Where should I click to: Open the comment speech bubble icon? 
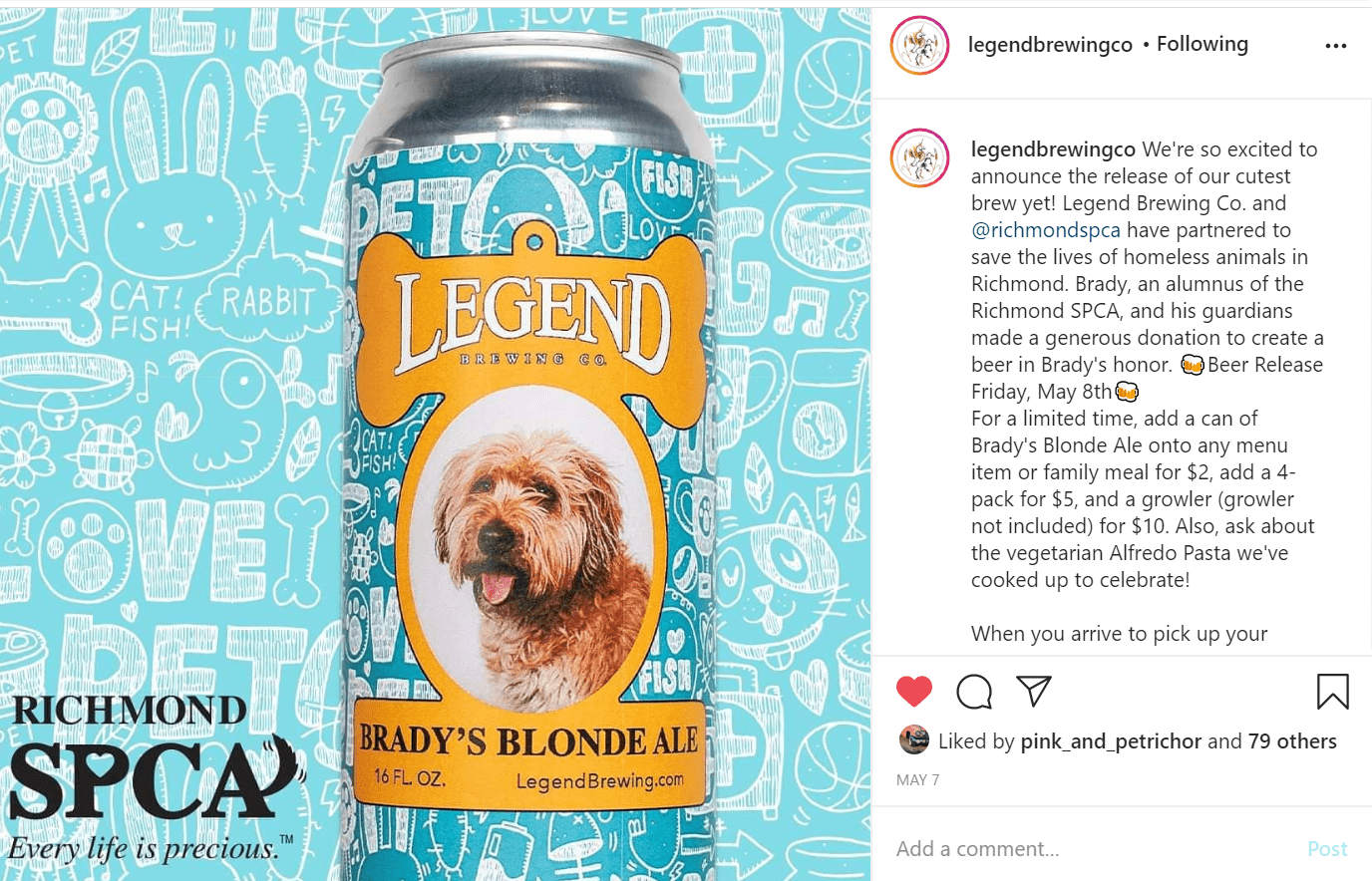click(974, 691)
